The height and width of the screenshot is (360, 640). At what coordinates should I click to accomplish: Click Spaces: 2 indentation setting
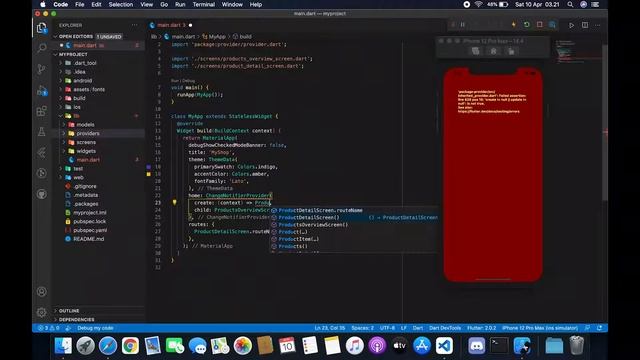(x=362, y=328)
